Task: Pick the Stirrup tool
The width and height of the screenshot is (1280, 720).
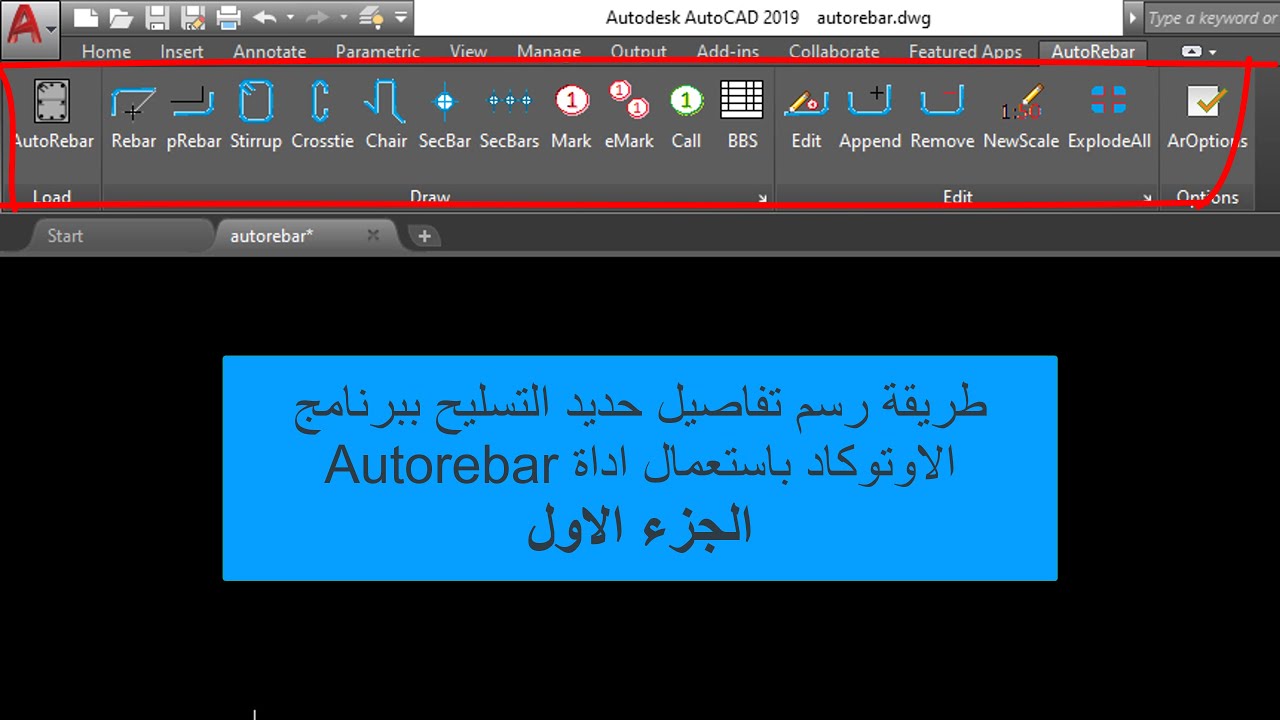Action: [256, 115]
